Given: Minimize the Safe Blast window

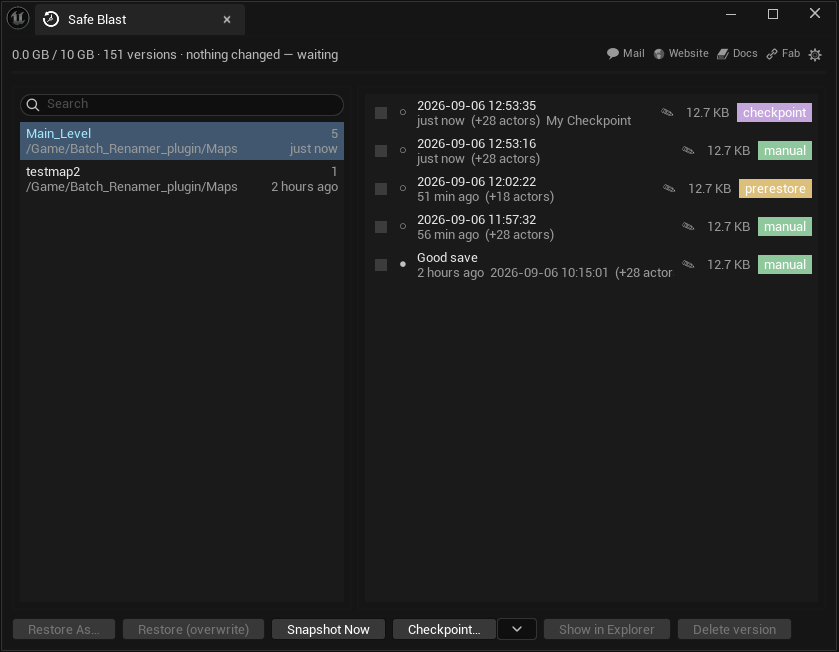Looking at the screenshot, I should 731,14.
